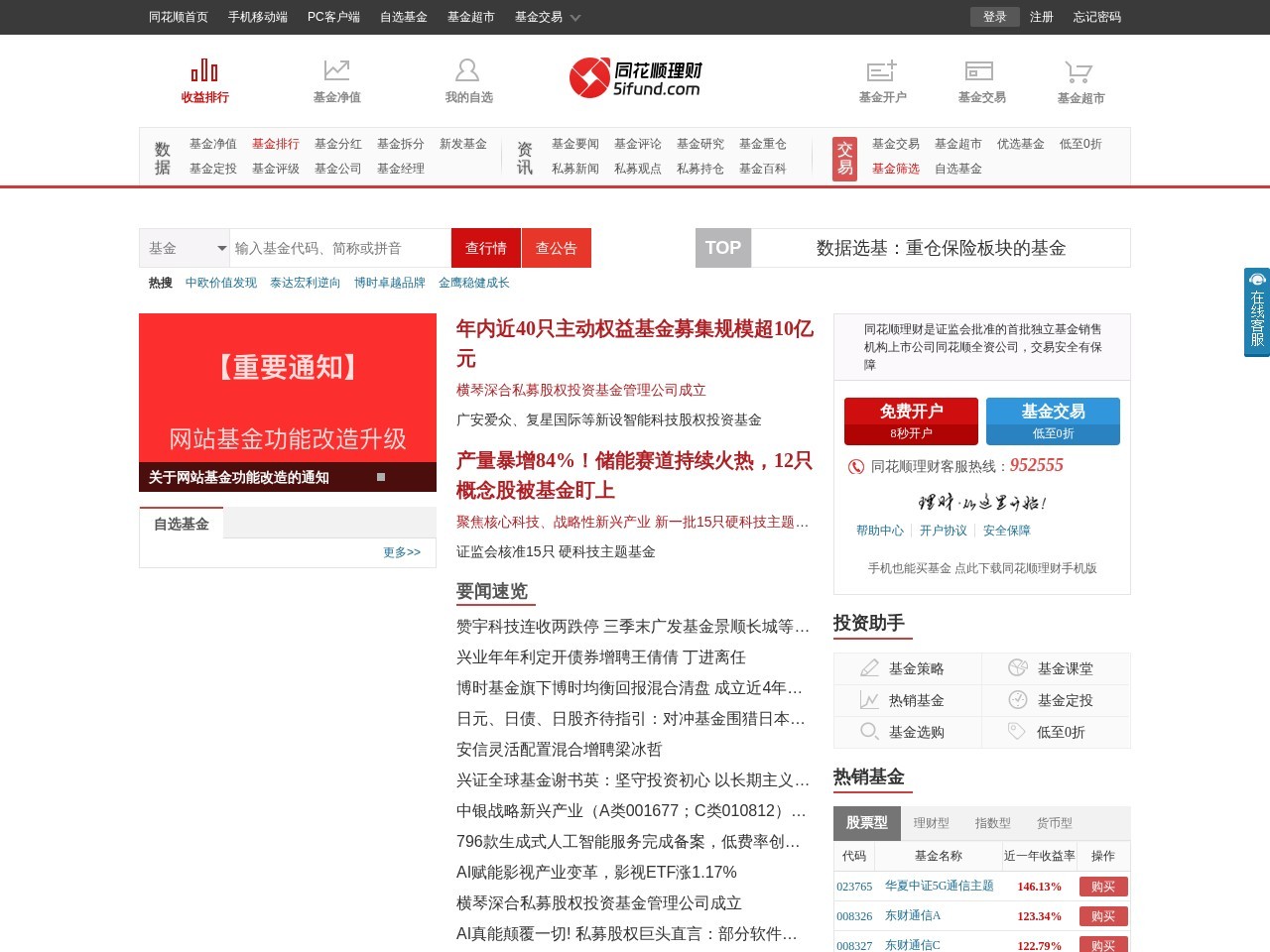
Task: Click the 免费开户 button
Action: (910, 420)
